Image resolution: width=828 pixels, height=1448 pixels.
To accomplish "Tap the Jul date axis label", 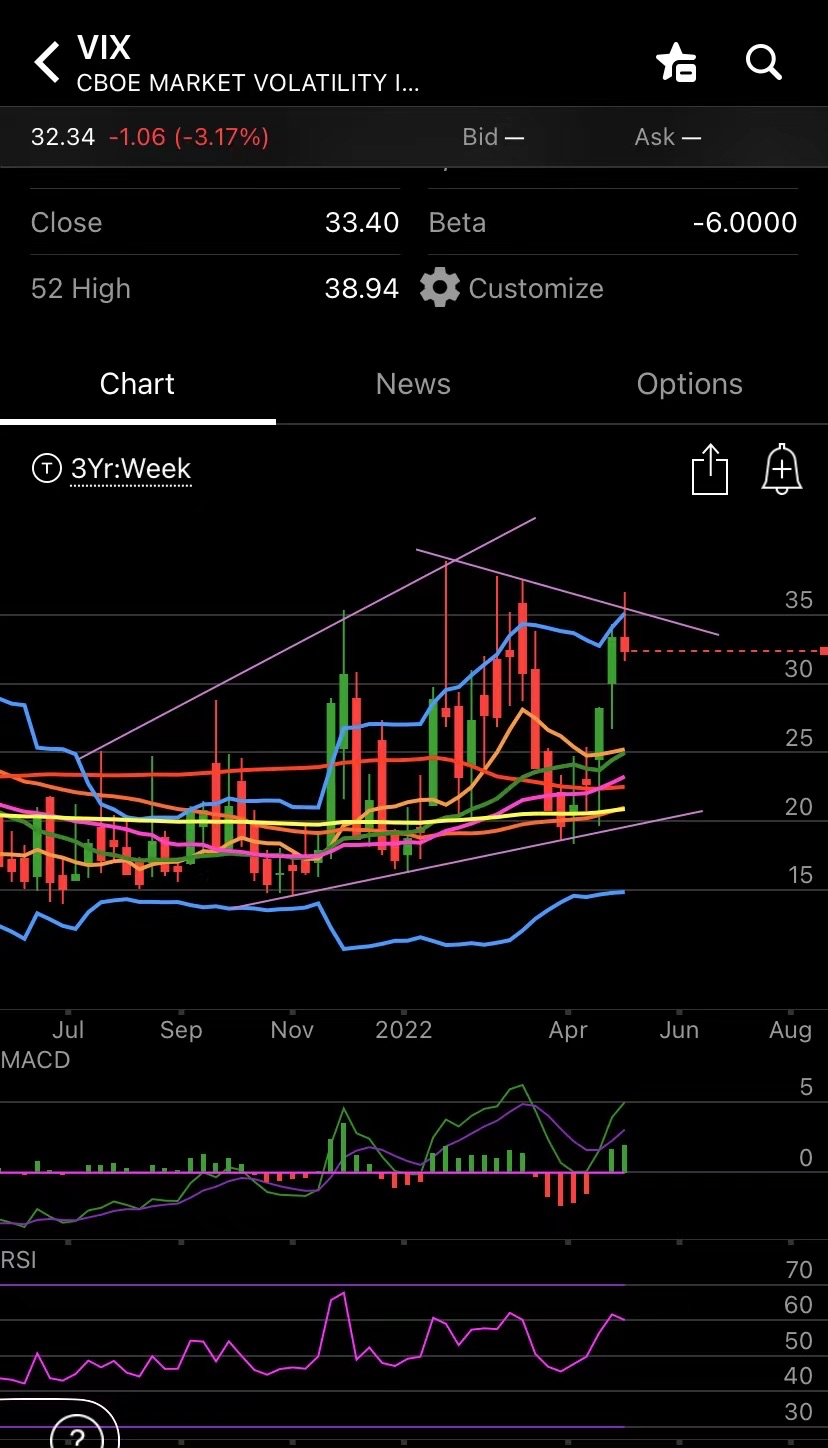I will [68, 1030].
